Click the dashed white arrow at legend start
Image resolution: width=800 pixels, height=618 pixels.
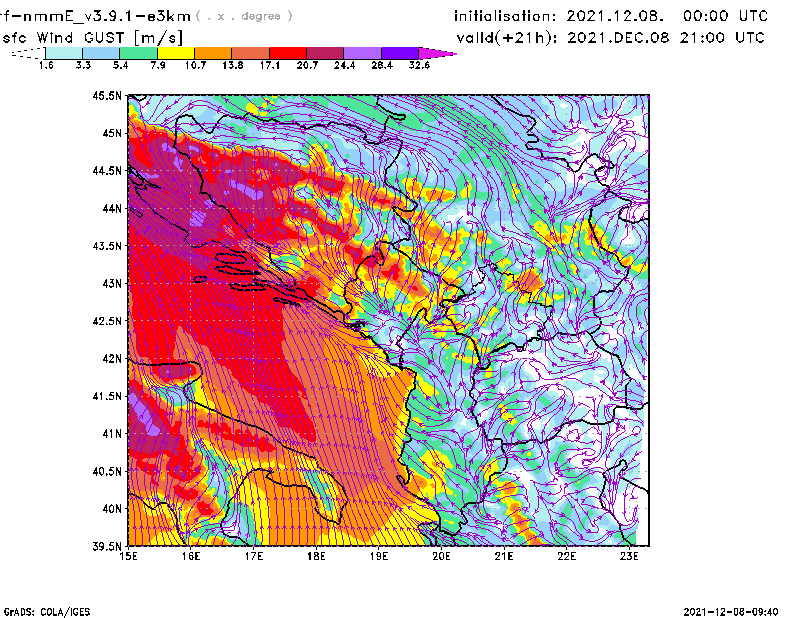28,53
